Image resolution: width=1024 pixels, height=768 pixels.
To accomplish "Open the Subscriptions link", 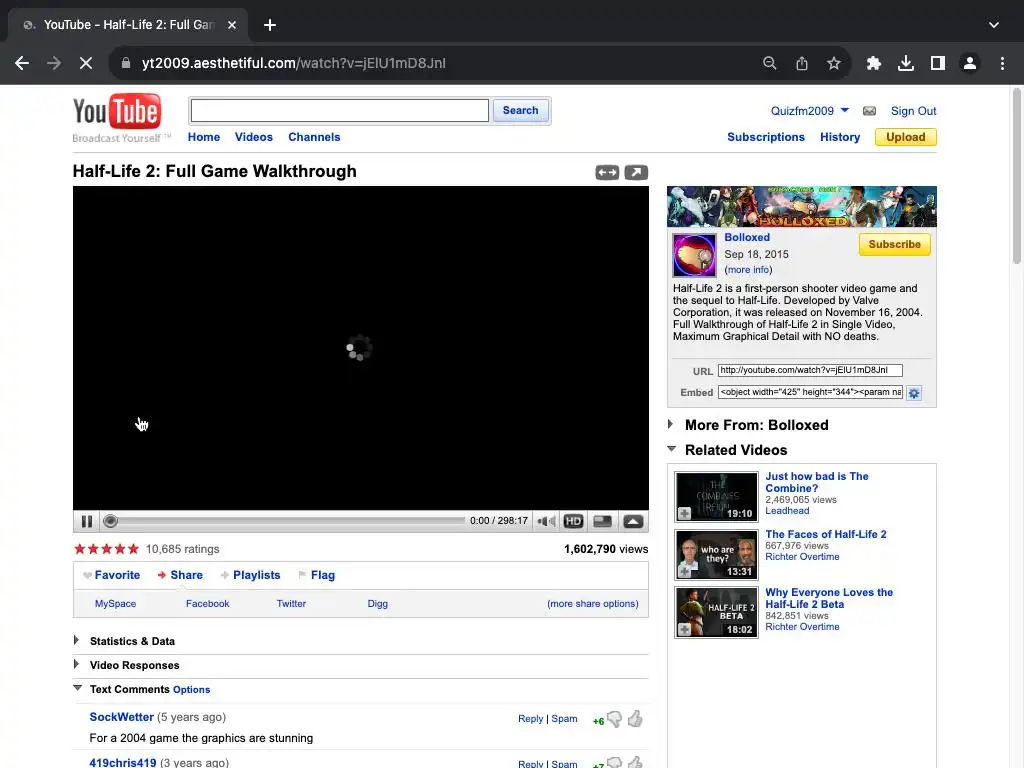I will (x=766, y=137).
